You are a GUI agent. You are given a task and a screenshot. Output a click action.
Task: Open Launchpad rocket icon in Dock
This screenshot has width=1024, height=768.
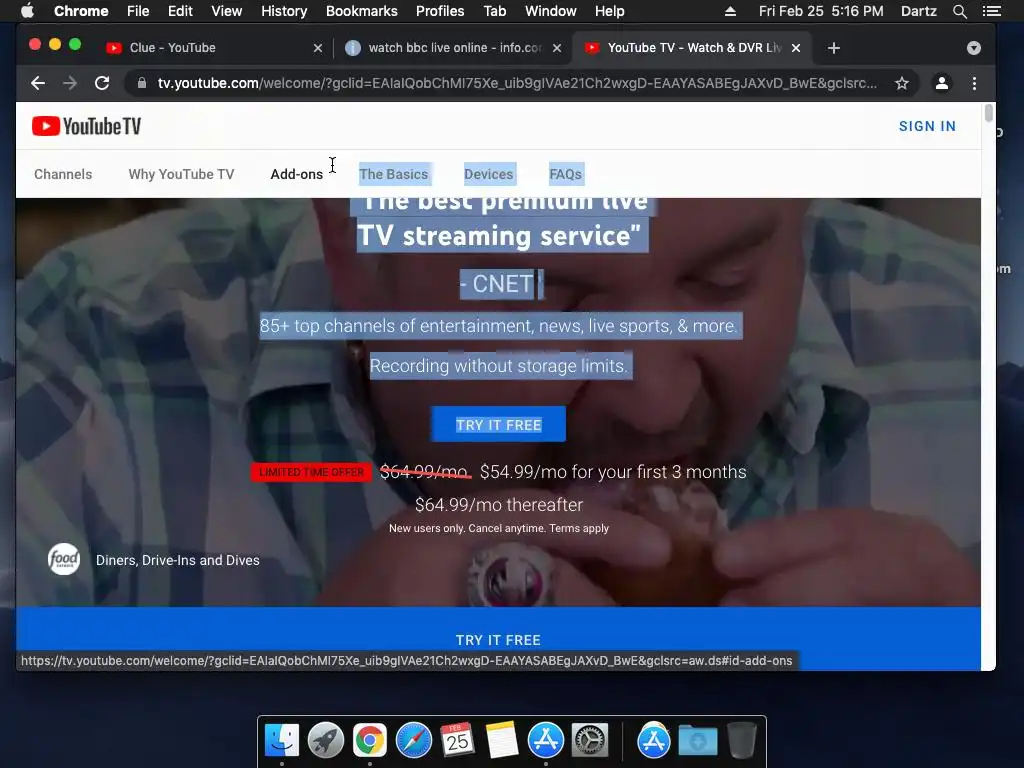(326, 741)
